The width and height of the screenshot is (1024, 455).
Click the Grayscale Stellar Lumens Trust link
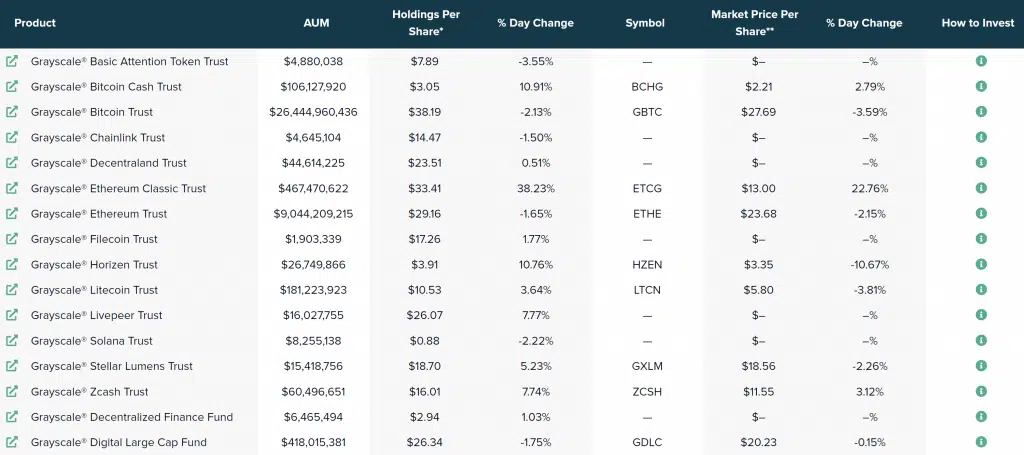tap(112, 366)
